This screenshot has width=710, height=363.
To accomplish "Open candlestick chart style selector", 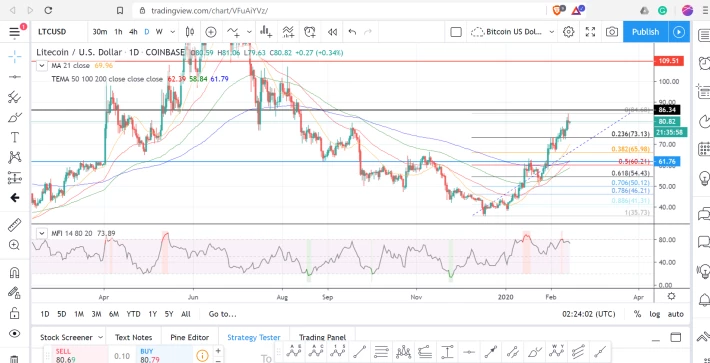I will tap(190, 32).
